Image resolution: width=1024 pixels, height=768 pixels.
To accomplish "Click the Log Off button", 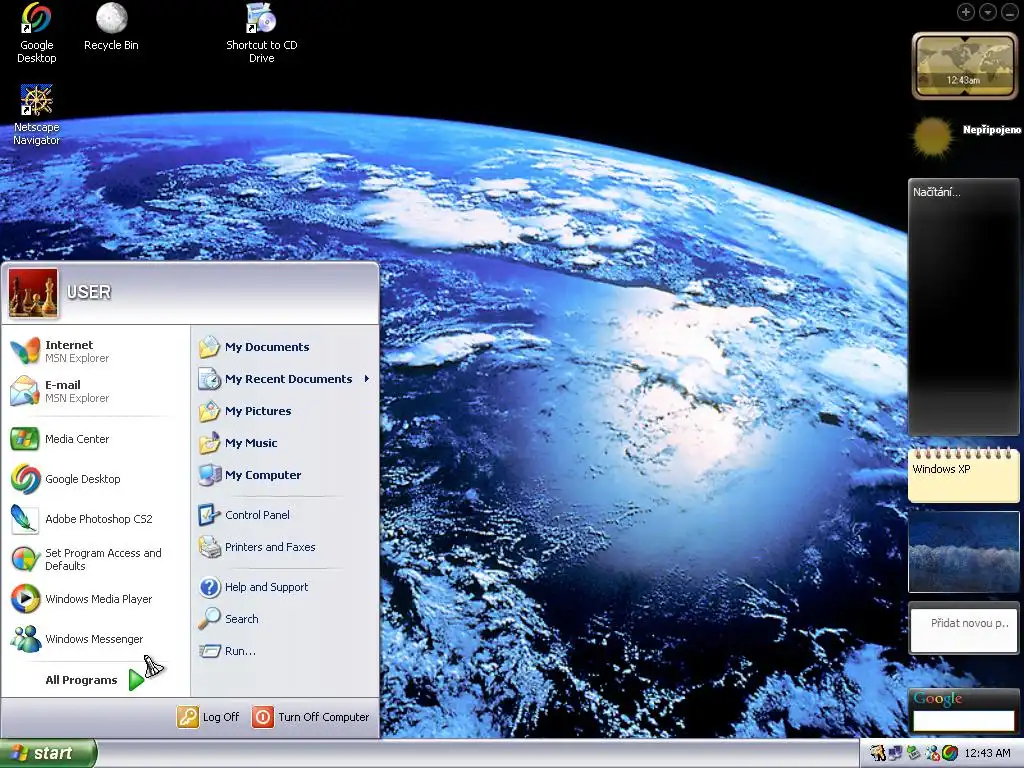I will click(209, 716).
